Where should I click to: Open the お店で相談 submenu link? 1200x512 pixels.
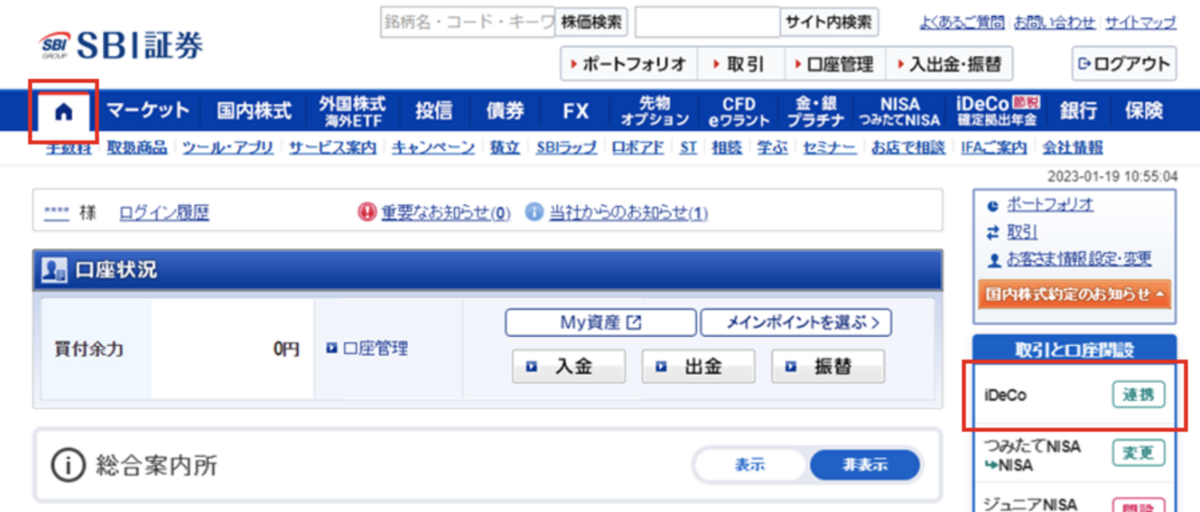pyautogui.click(x=908, y=147)
